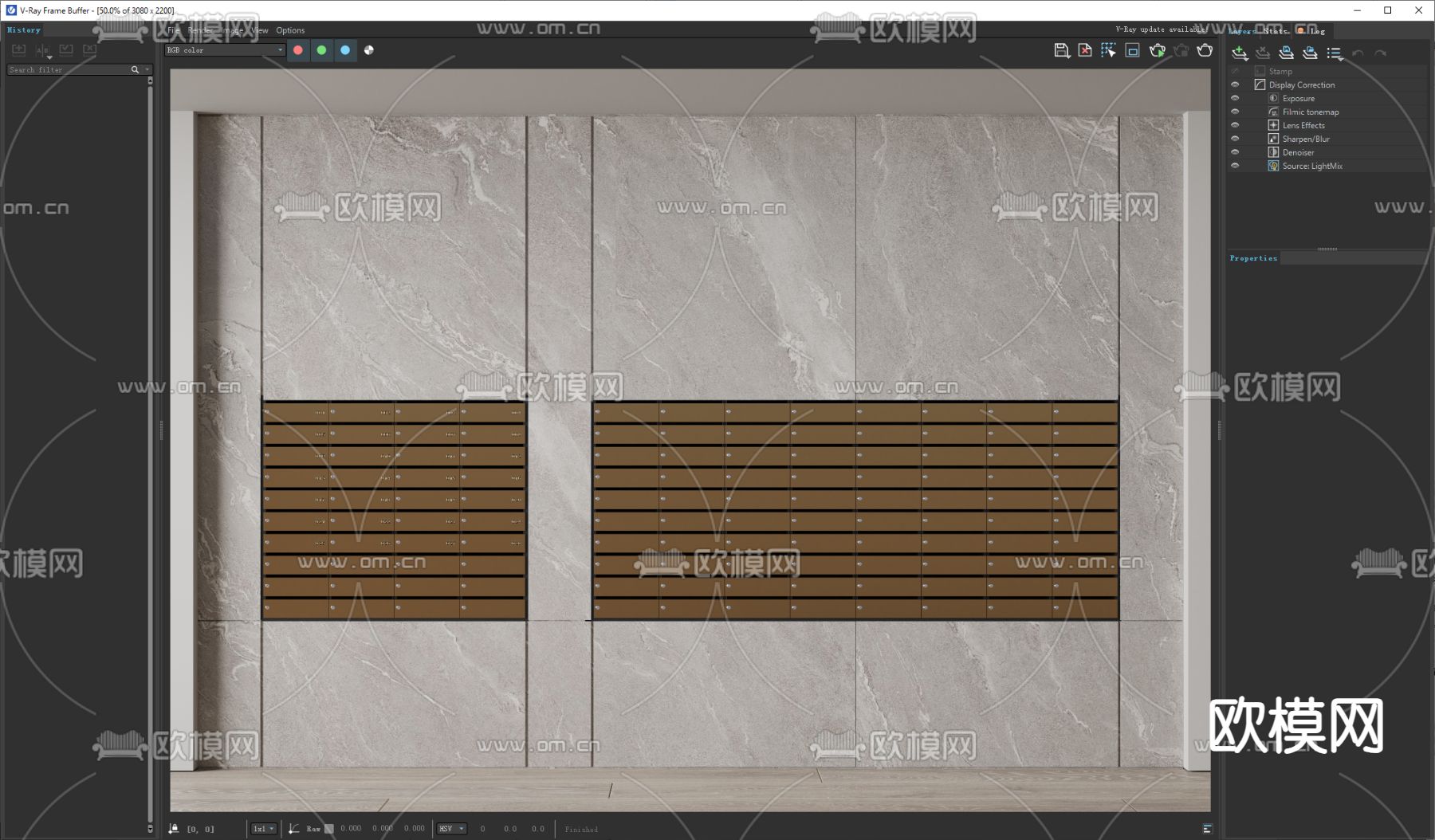Open the Options menu
Viewport: 1435px width, 840px height.
pyautogui.click(x=290, y=30)
